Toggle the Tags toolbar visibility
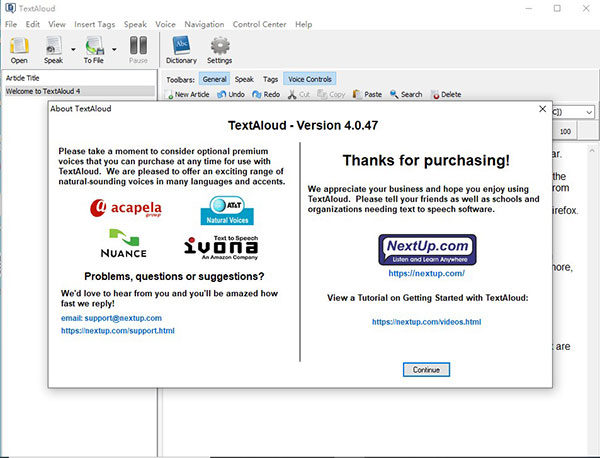This screenshot has width=600, height=458. [x=270, y=79]
